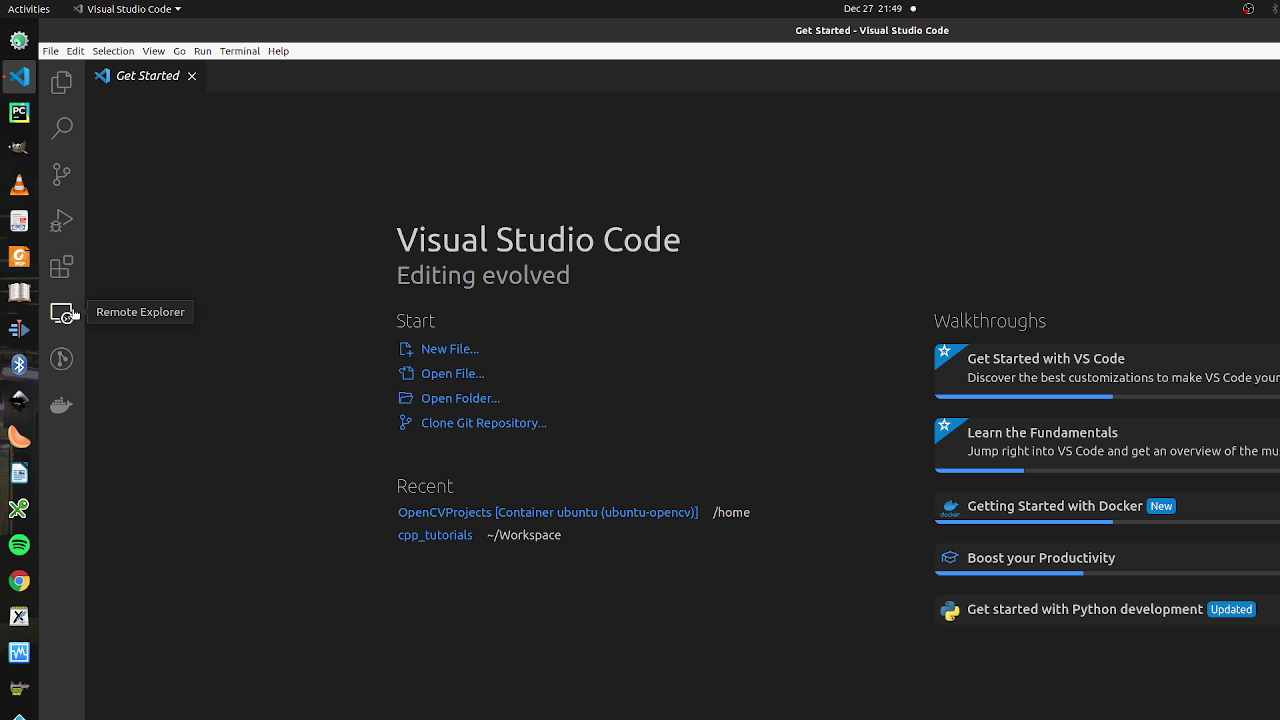Open the Docker view in activity bar
Viewport: 1280px width, 720px height.
coord(62,405)
